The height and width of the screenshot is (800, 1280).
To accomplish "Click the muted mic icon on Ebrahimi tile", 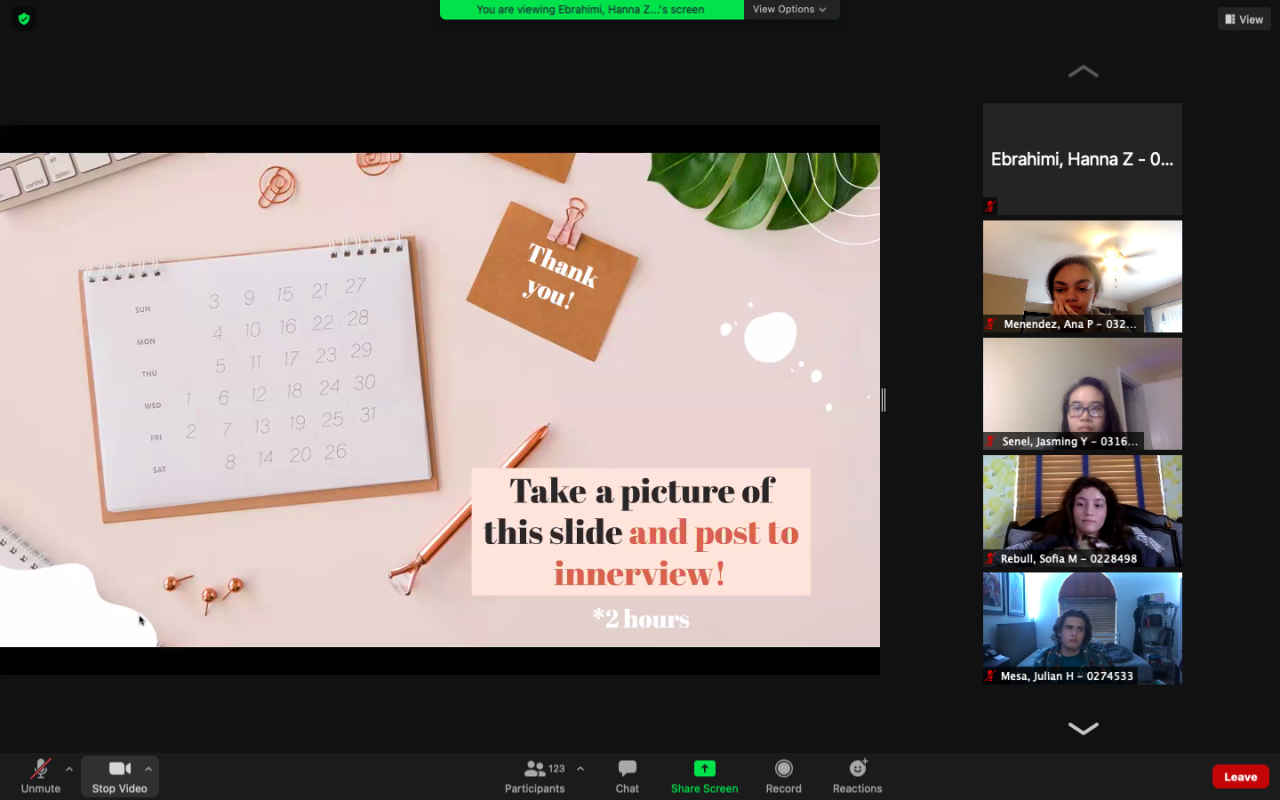I will point(991,207).
